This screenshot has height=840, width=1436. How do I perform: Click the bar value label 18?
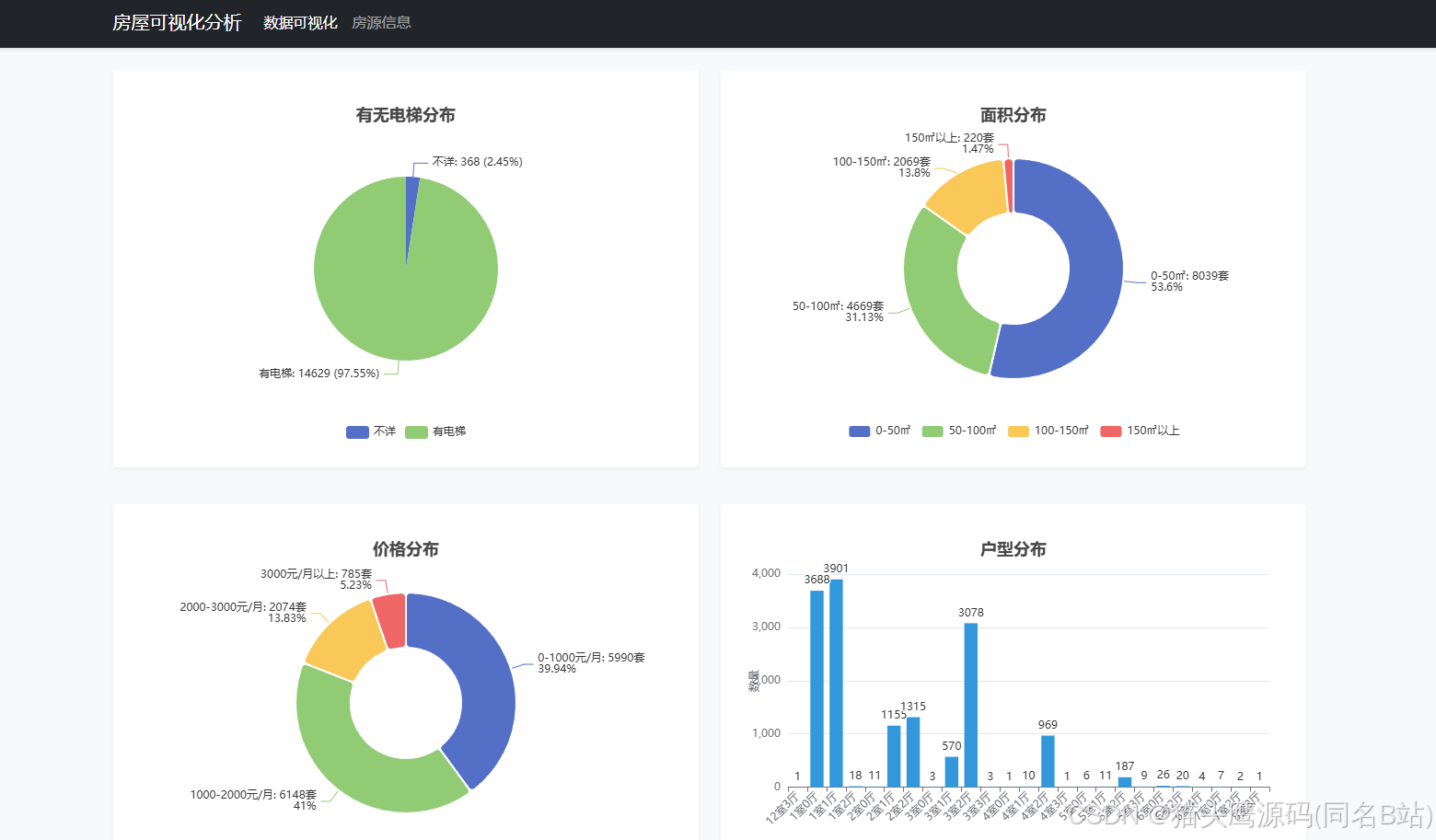pos(855,776)
